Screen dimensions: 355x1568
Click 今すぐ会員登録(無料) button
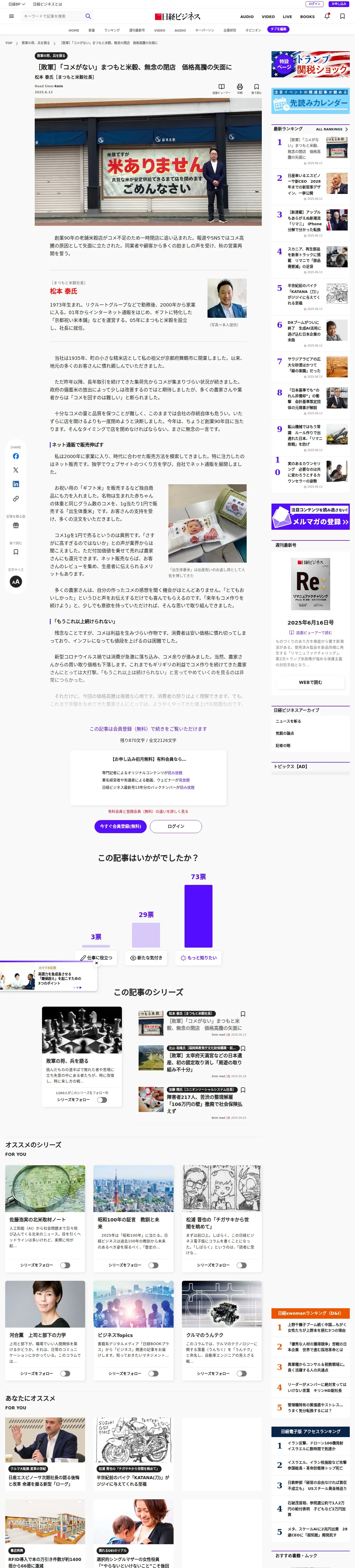coord(120,826)
